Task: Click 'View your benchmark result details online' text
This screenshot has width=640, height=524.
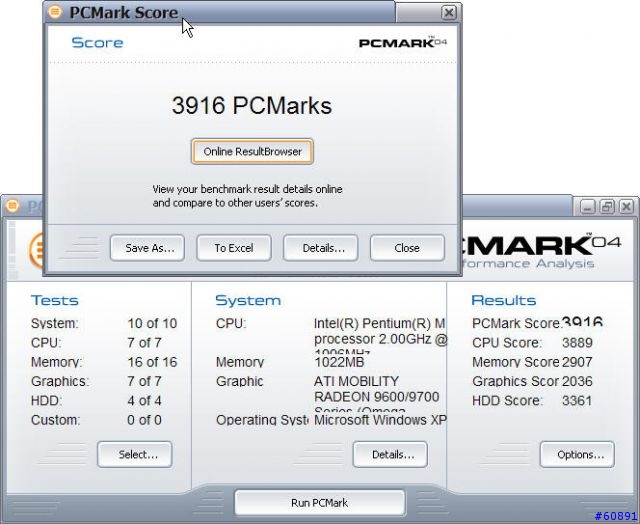Action: 247,189
